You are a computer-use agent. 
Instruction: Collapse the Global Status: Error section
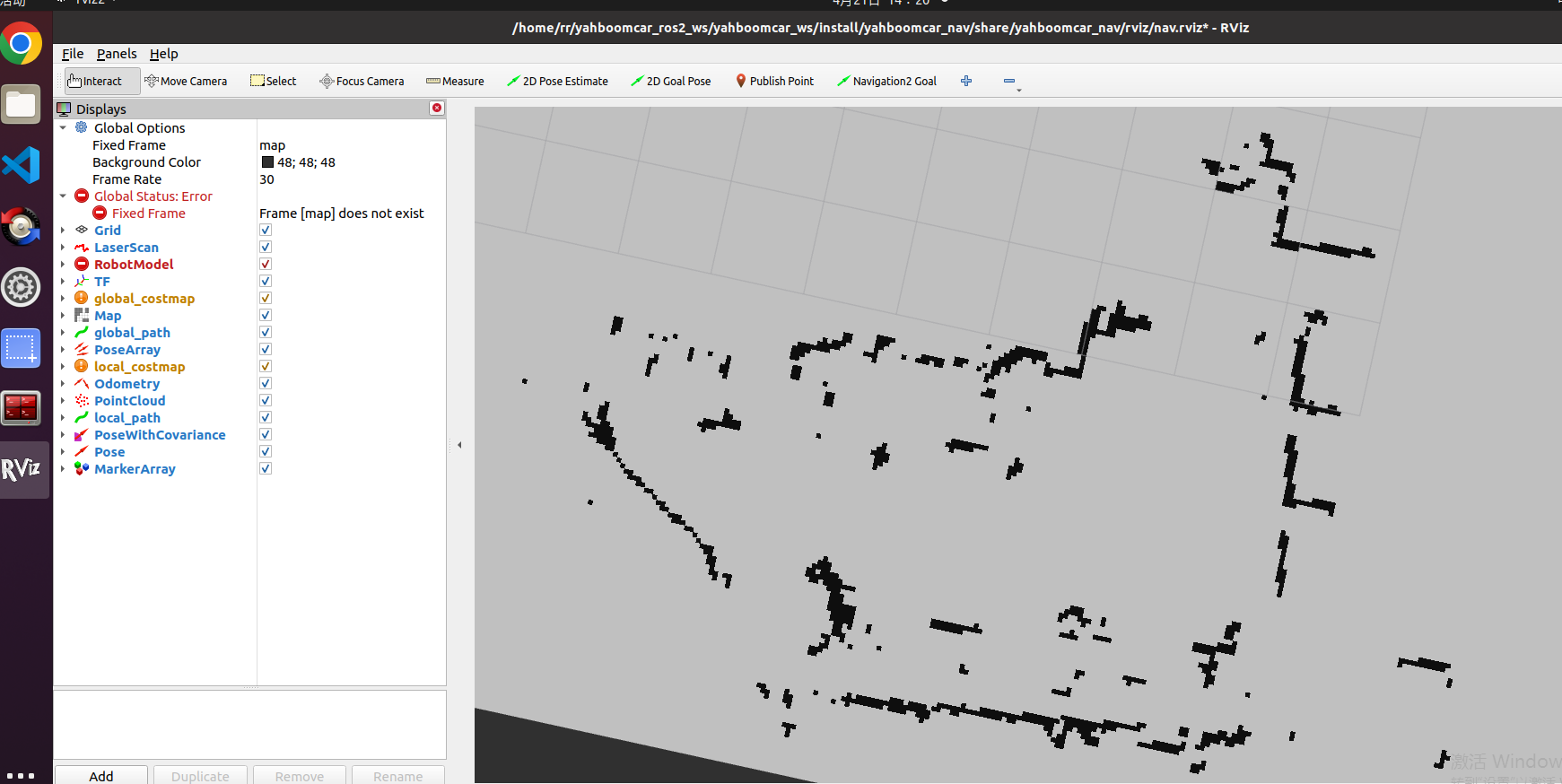pos(63,196)
